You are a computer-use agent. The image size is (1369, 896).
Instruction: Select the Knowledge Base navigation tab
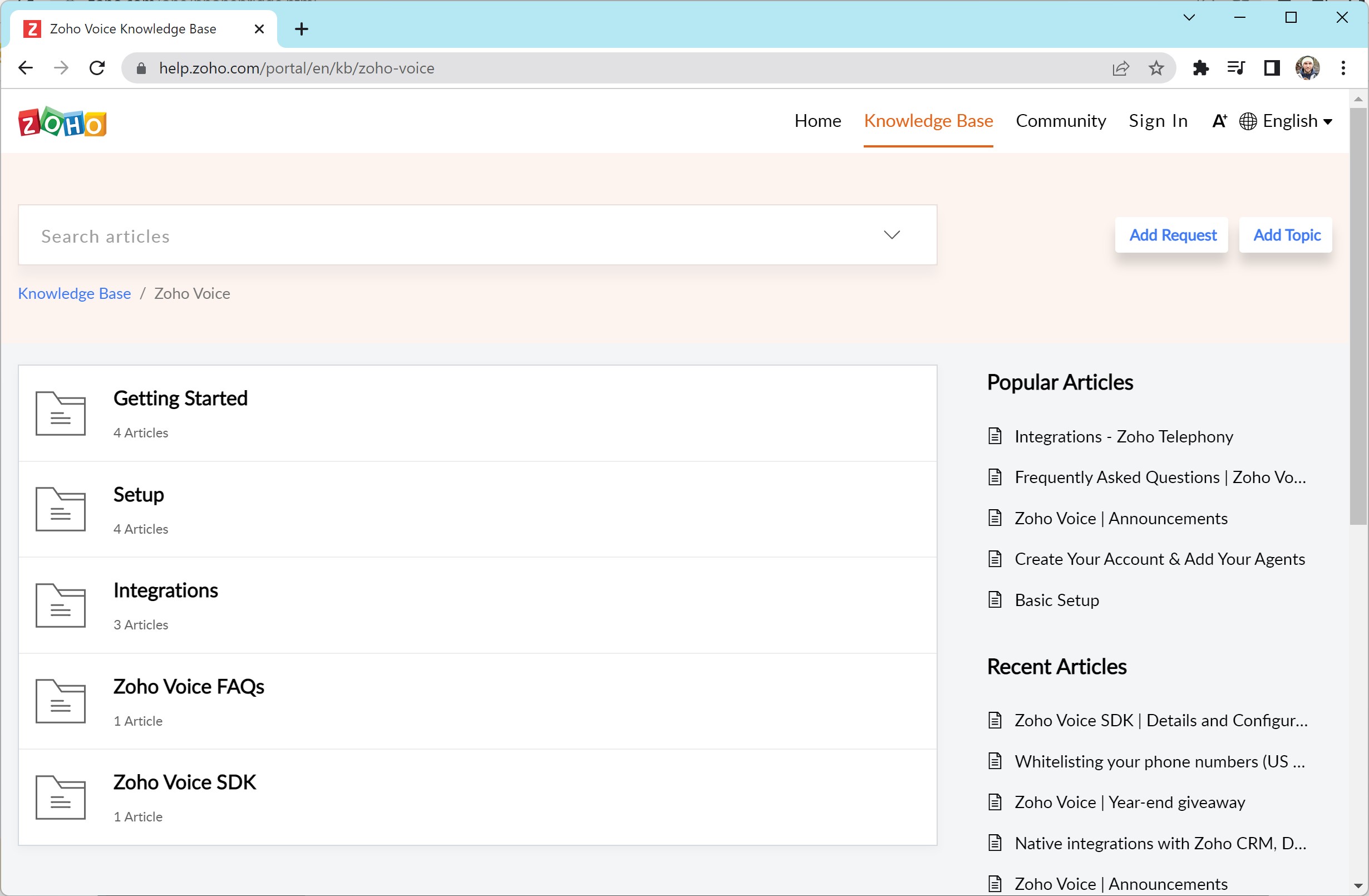tap(928, 121)
